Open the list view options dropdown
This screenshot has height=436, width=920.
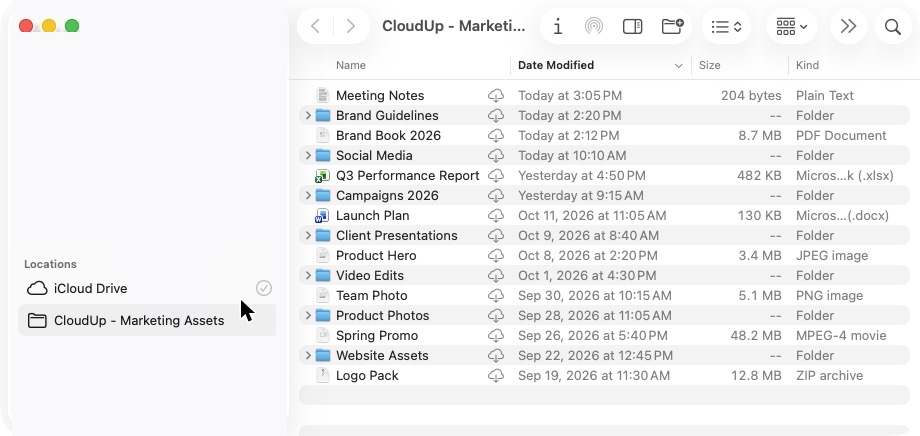tap(726, 26)
